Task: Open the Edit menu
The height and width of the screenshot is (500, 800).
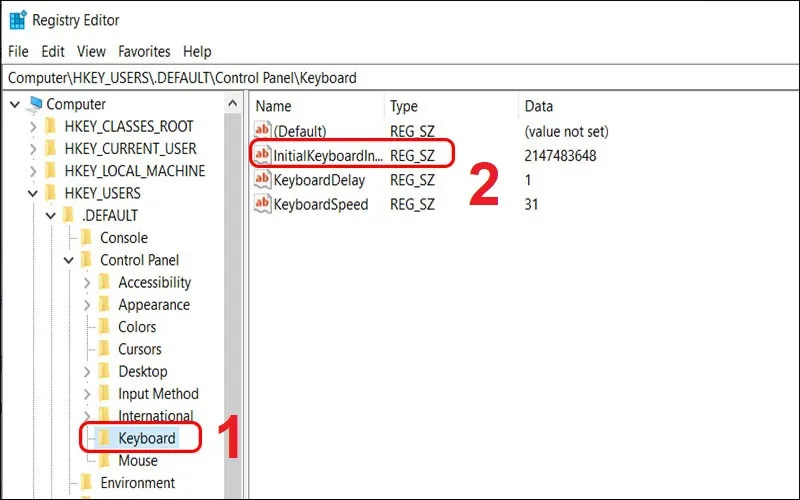Action: (54, 51)
